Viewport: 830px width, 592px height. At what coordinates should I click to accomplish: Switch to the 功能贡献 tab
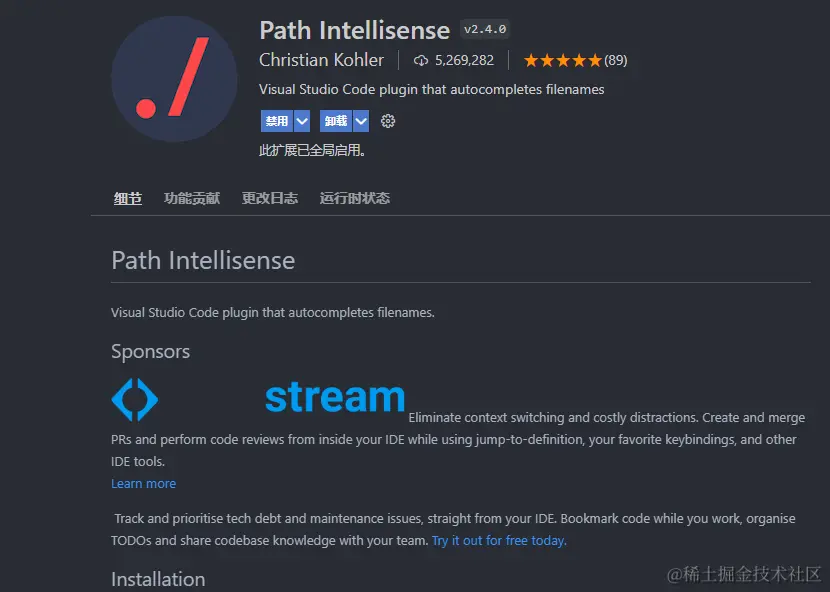[x=192, y=199]
